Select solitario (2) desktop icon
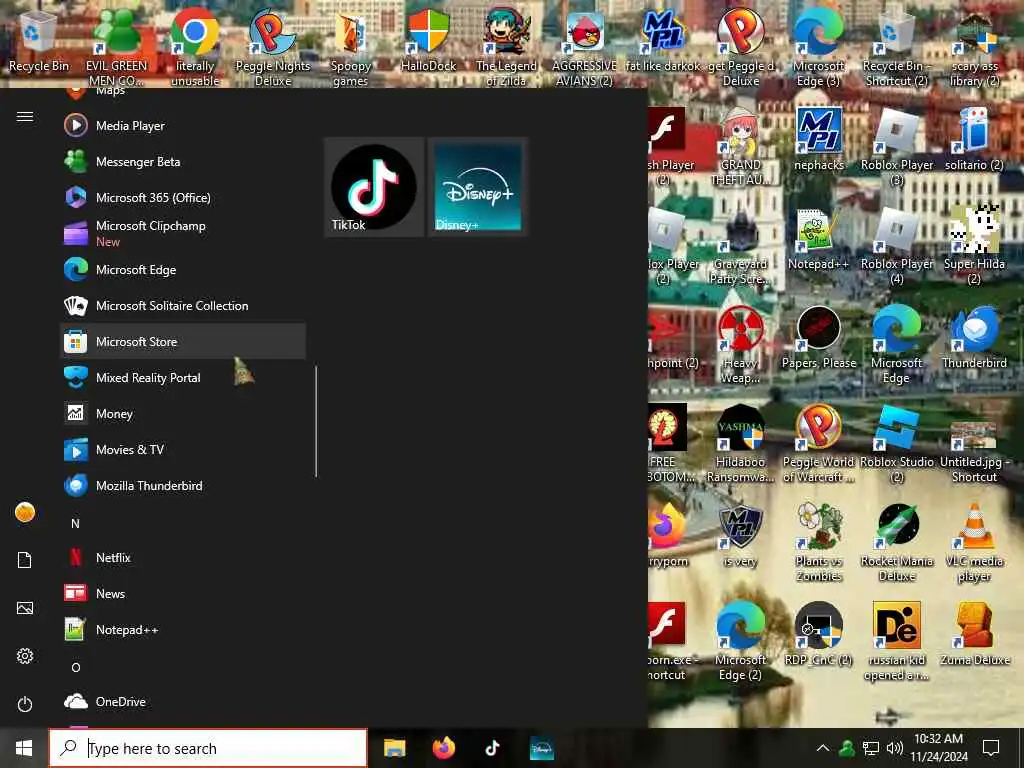 point(974,139)
